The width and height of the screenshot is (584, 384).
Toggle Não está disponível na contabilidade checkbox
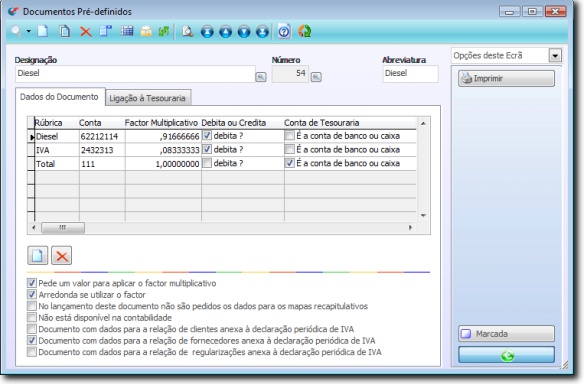(x=32, y=318)
